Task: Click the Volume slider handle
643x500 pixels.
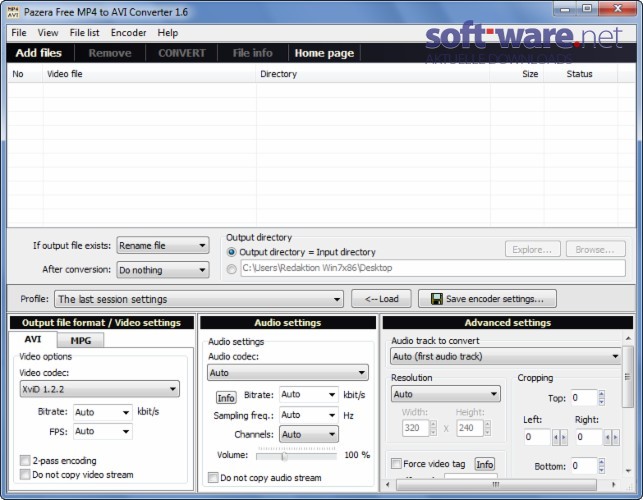Action: click(284, 456)
